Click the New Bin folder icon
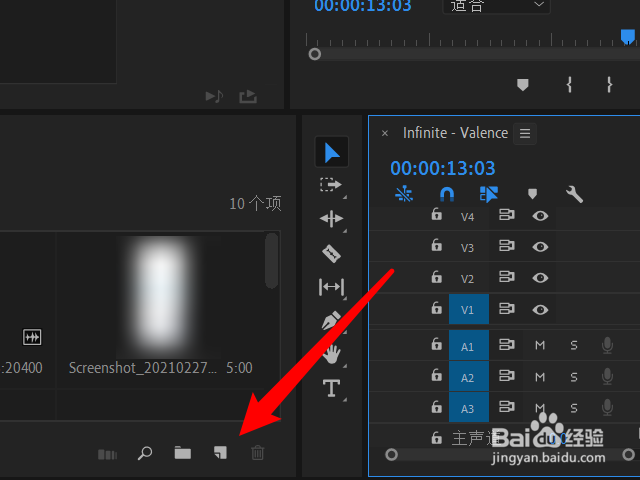The image size is (640, 480). pos(183,453)
